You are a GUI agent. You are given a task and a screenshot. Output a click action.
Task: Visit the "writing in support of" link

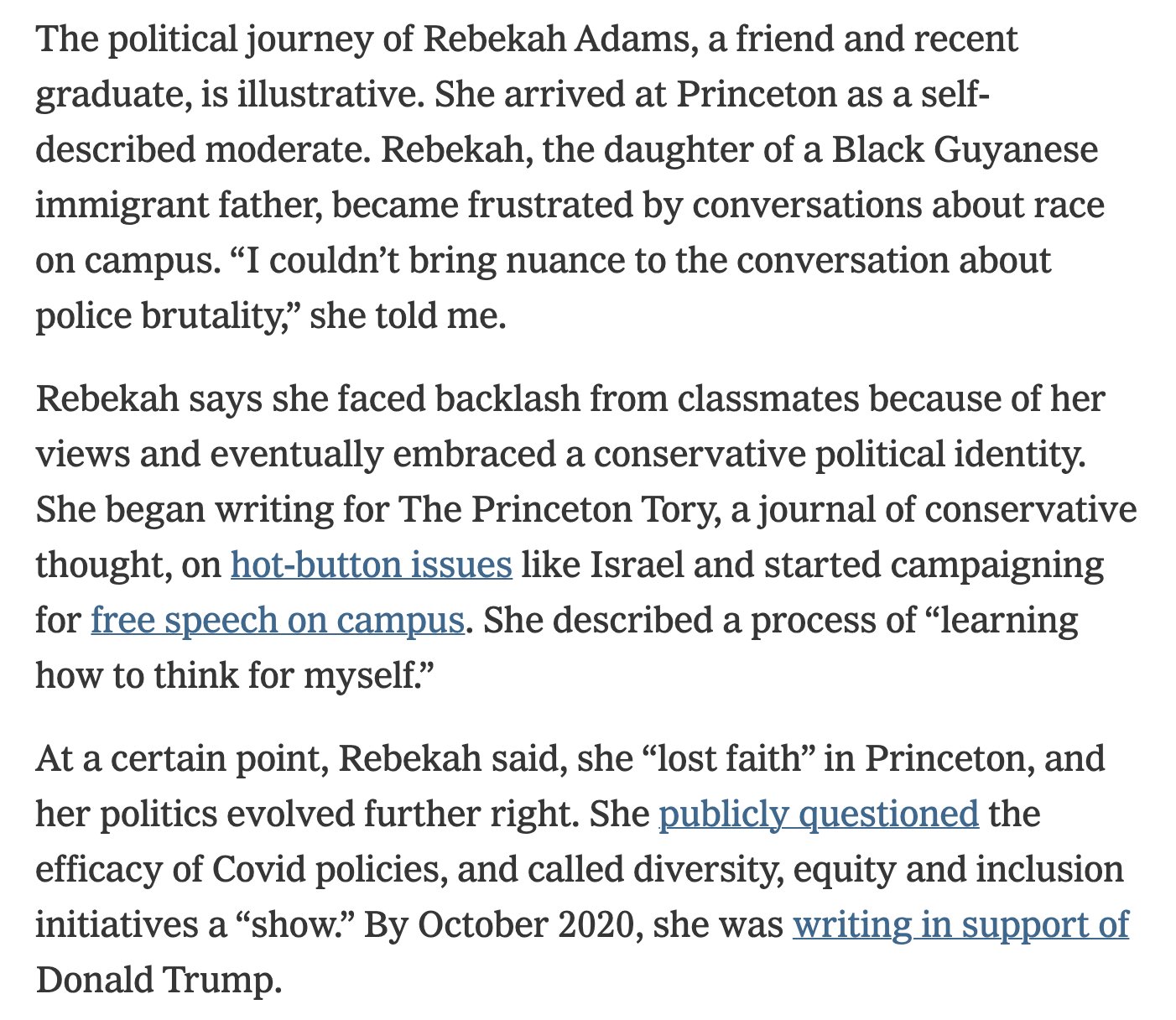[960, 925]
